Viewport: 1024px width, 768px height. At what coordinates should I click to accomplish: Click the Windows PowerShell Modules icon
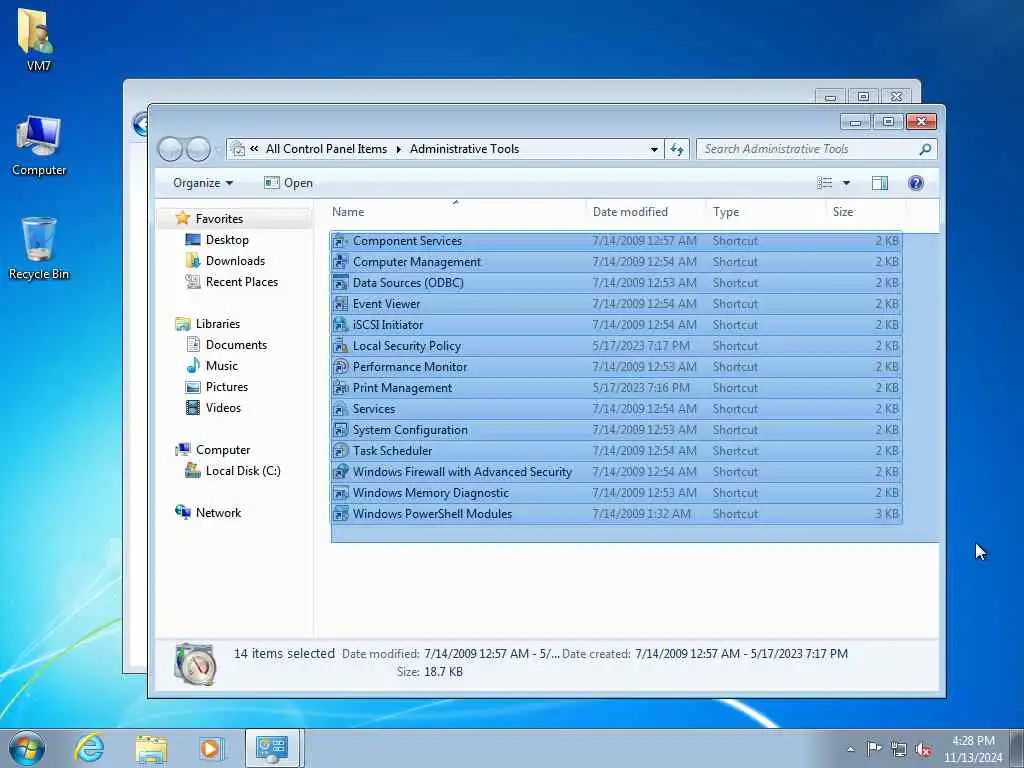(340, 513)
